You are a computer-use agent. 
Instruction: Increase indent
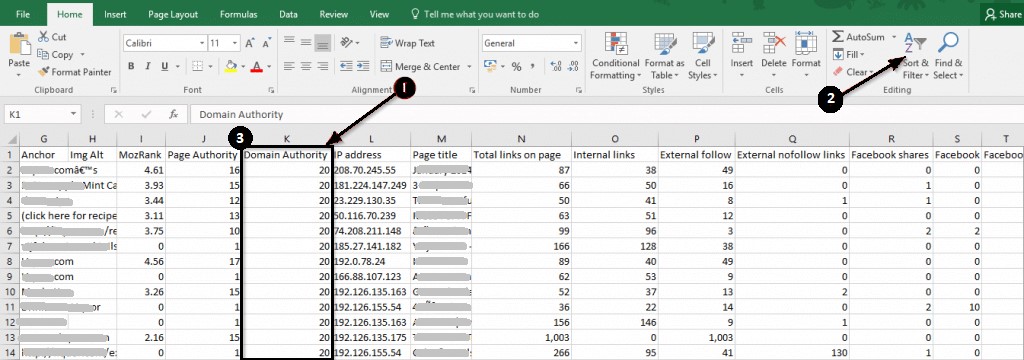[363, 67]
